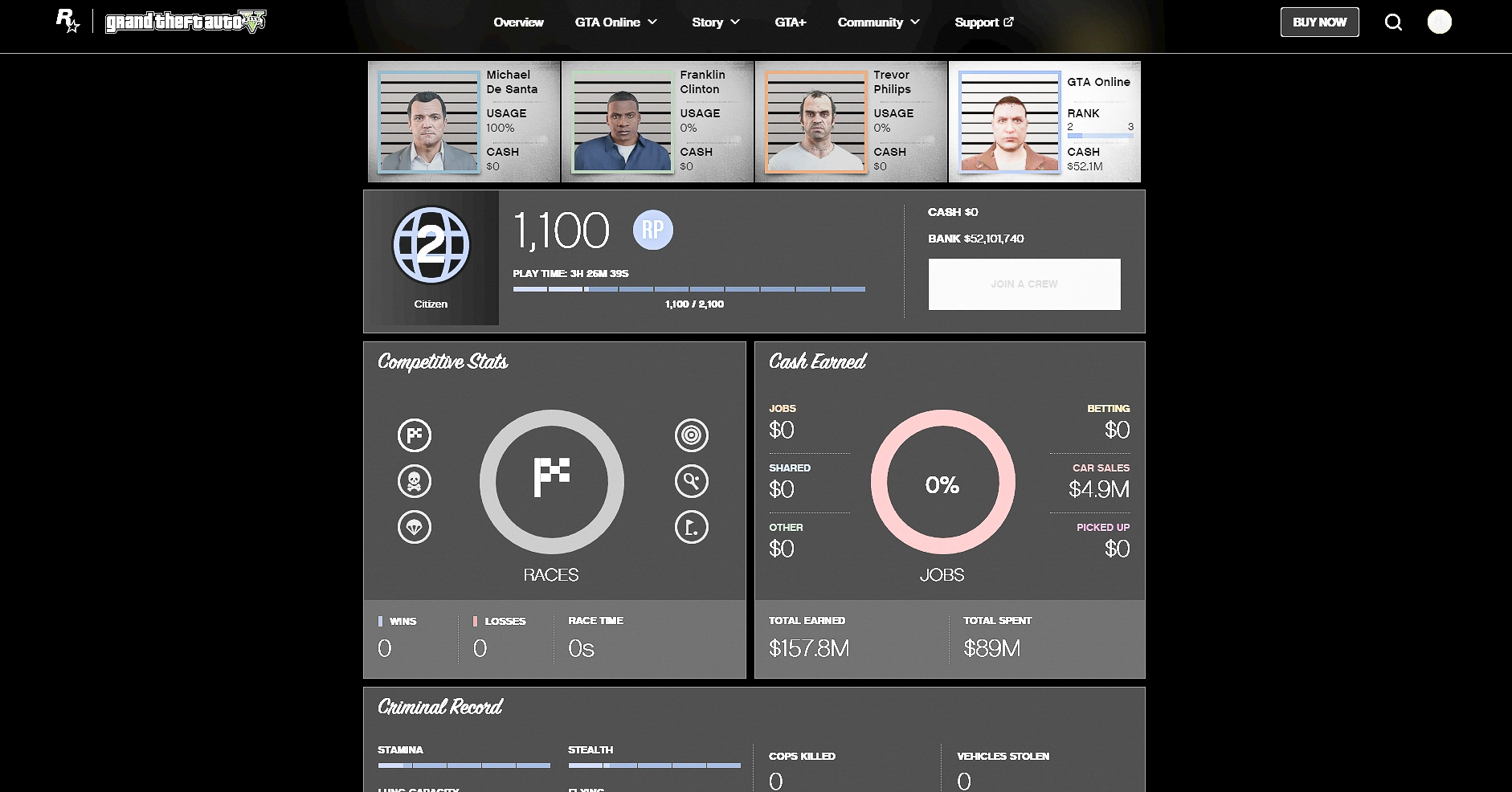Expand the Community menu chevron
Screen dimensions: 1512x792
[x=915, y=22]
